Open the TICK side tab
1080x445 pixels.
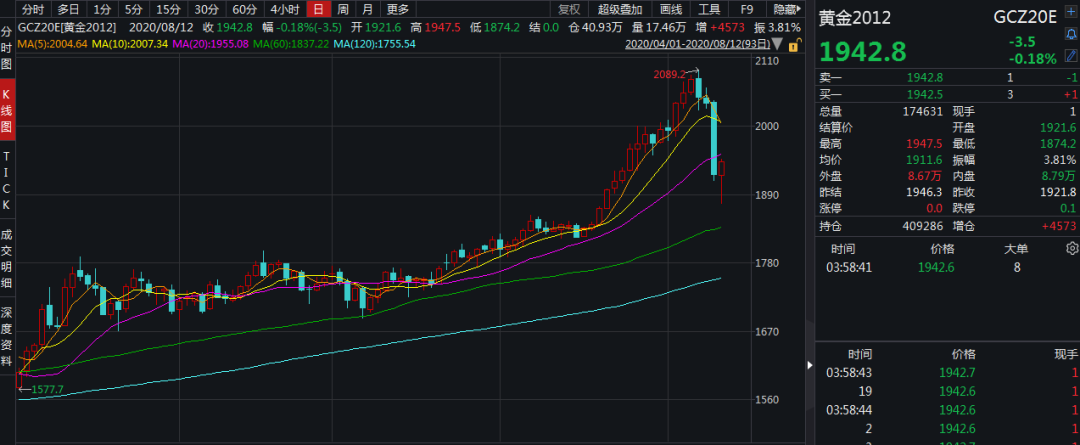(x=7, y=181)
